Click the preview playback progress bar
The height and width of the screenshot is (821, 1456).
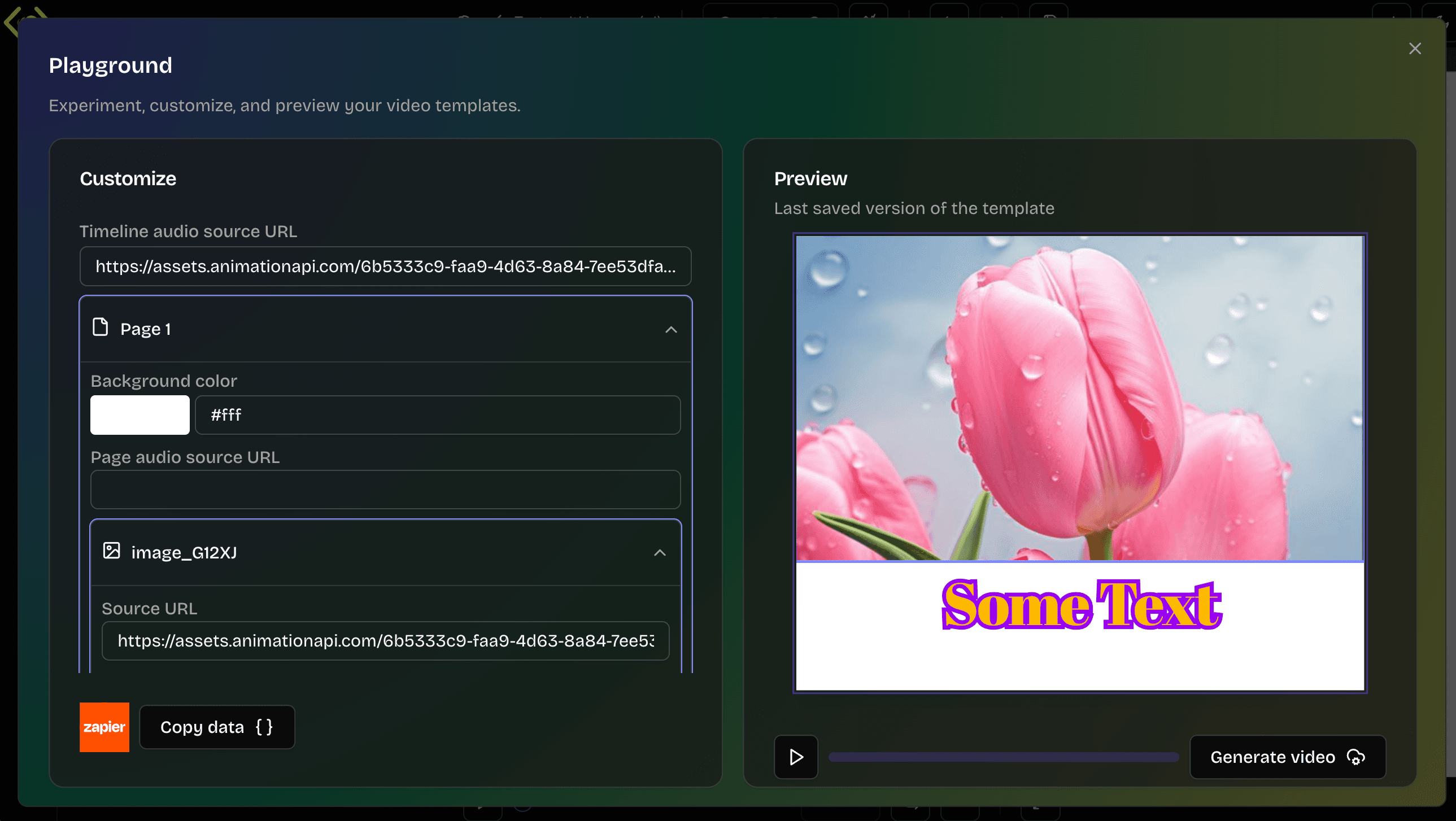coord(1003,757)
